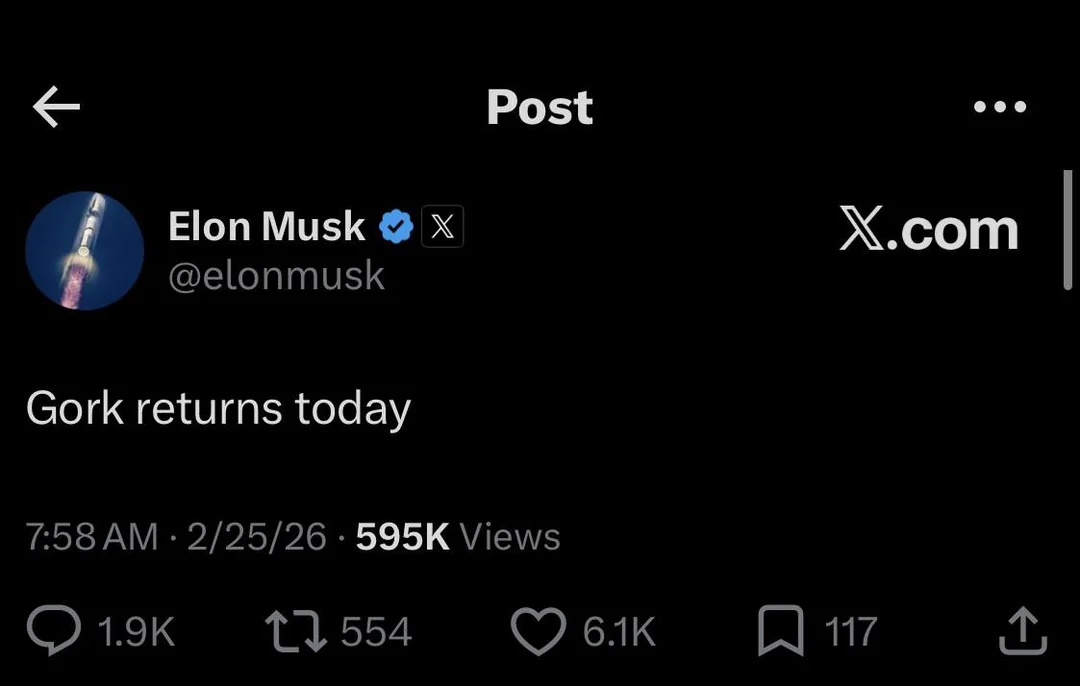Click the 6.1K likes count
Image resolution: width=1080 pixels, height=686 pixels.
(619, 632)
